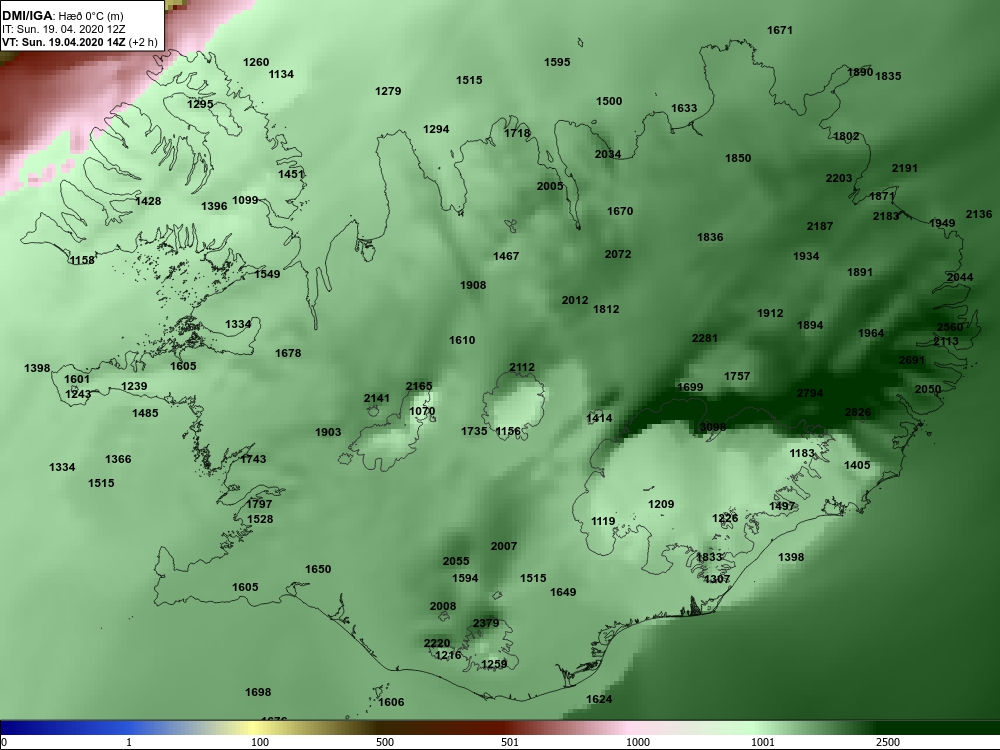Click the 1650 height value
Screen dimensions: 1000x750
point(318,569)
